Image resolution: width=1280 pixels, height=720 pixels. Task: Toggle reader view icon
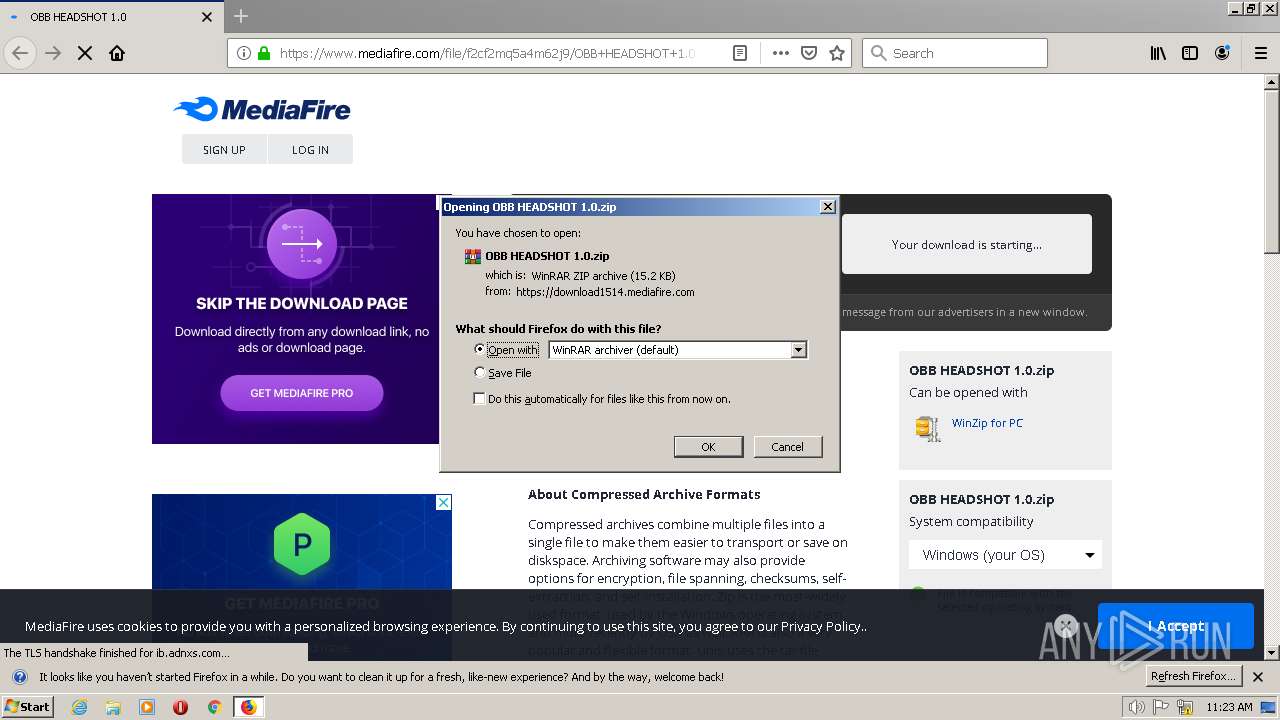[740, 53]
